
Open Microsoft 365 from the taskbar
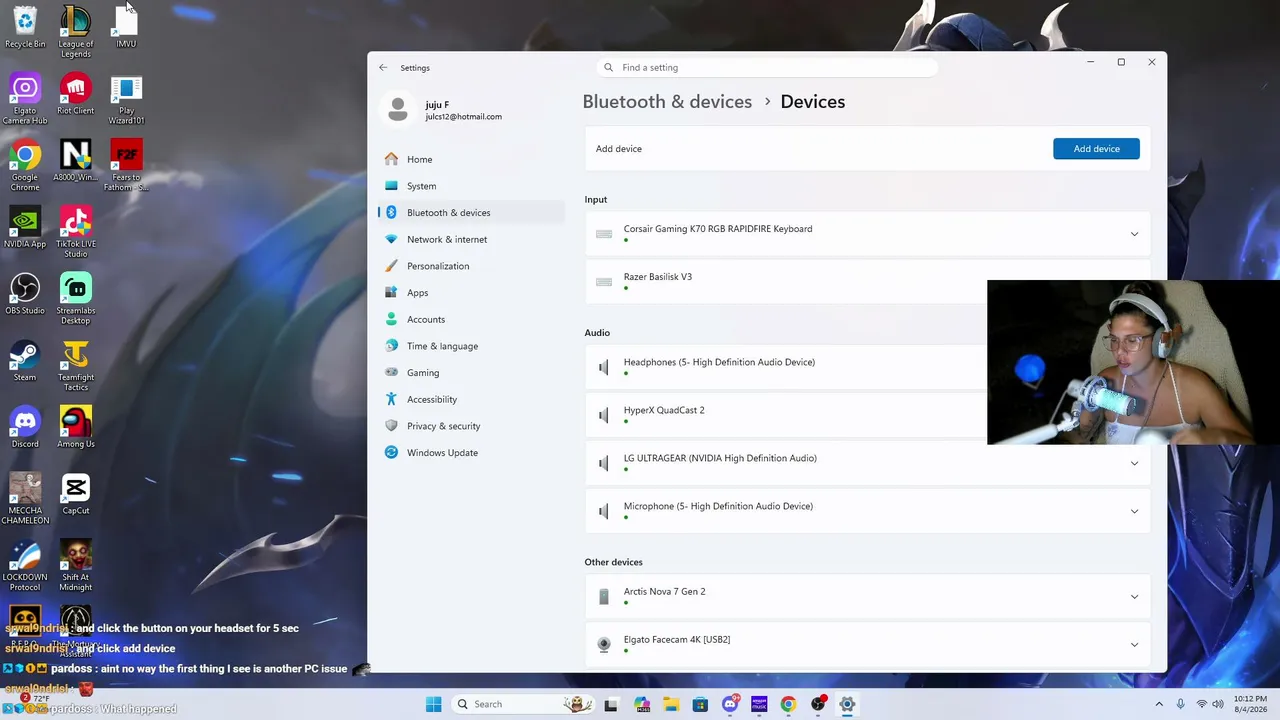coord(642,704)
